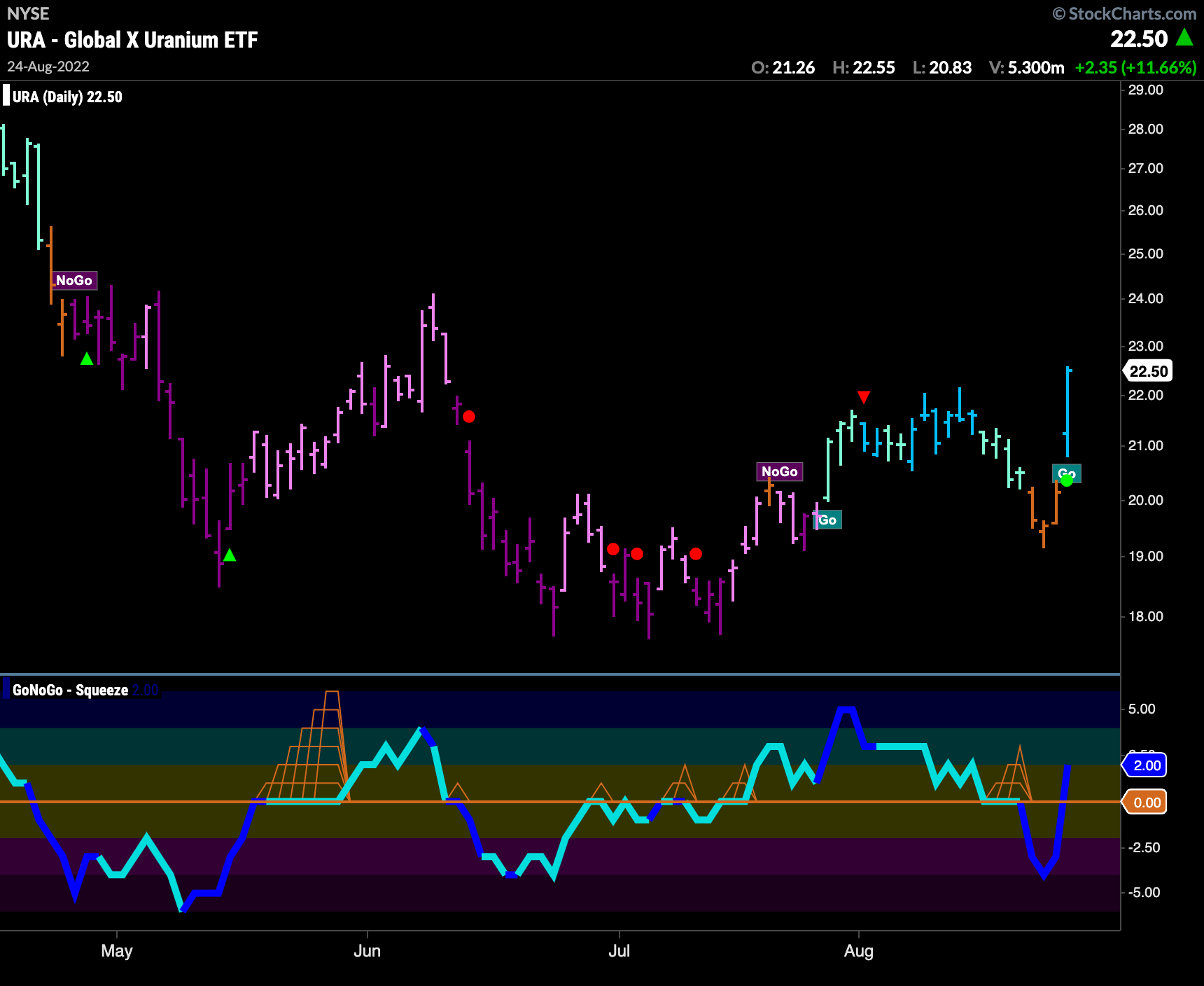Click the 22.50 current price tag on axis

1148,371
